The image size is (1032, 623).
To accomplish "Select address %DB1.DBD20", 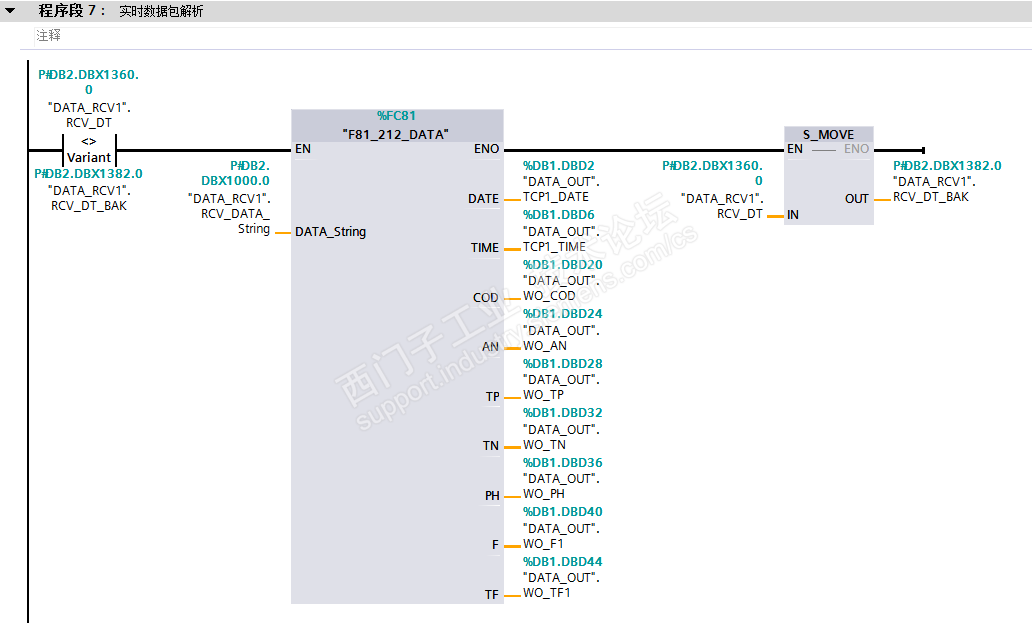I will (x=563, y=264).
